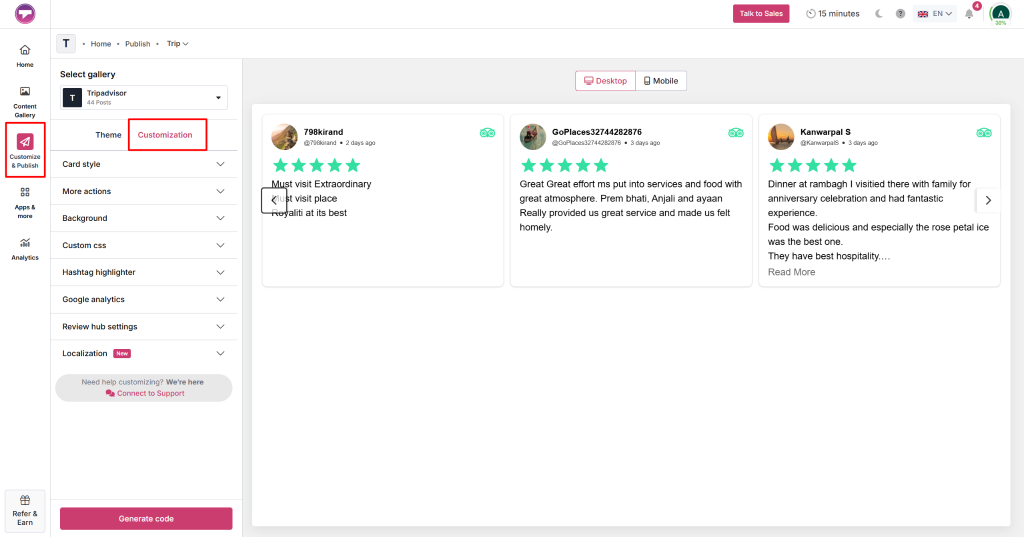This screenshot has width=1024, height=537.
Task: Go to next review with right arrow
Action: (988, 201)
